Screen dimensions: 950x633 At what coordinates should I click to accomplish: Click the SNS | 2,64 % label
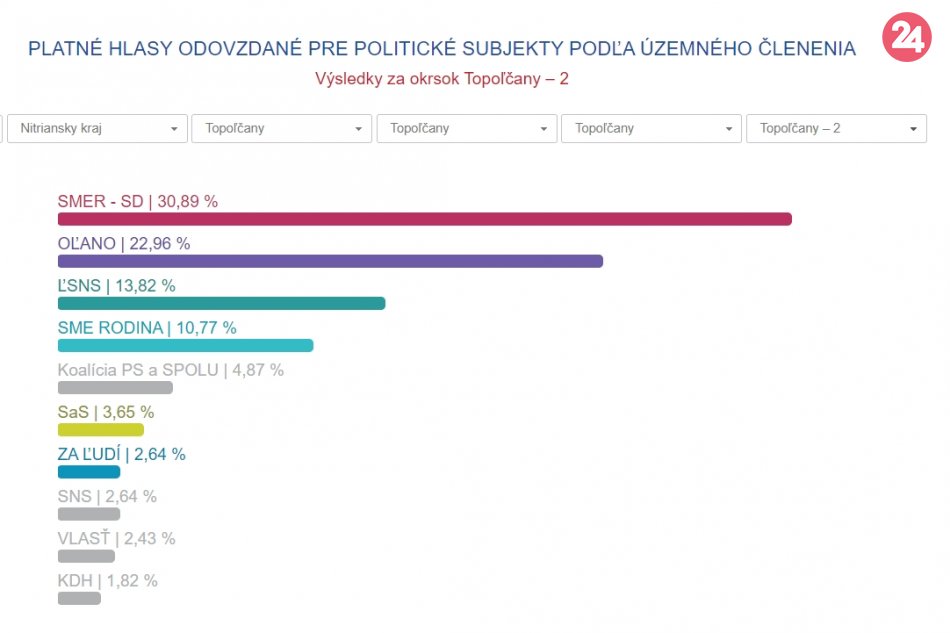(x=107, y=496)
